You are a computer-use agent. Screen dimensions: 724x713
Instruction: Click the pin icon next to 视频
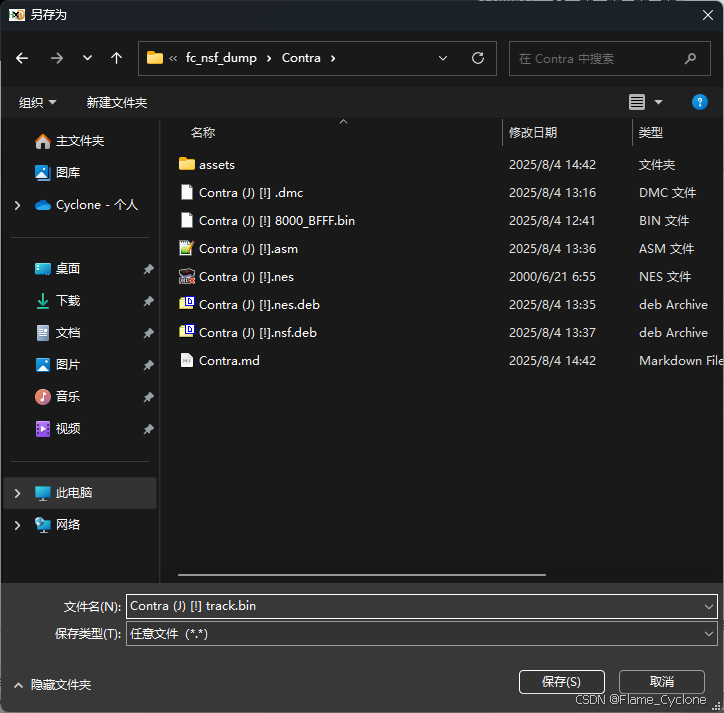click(148, 429)
